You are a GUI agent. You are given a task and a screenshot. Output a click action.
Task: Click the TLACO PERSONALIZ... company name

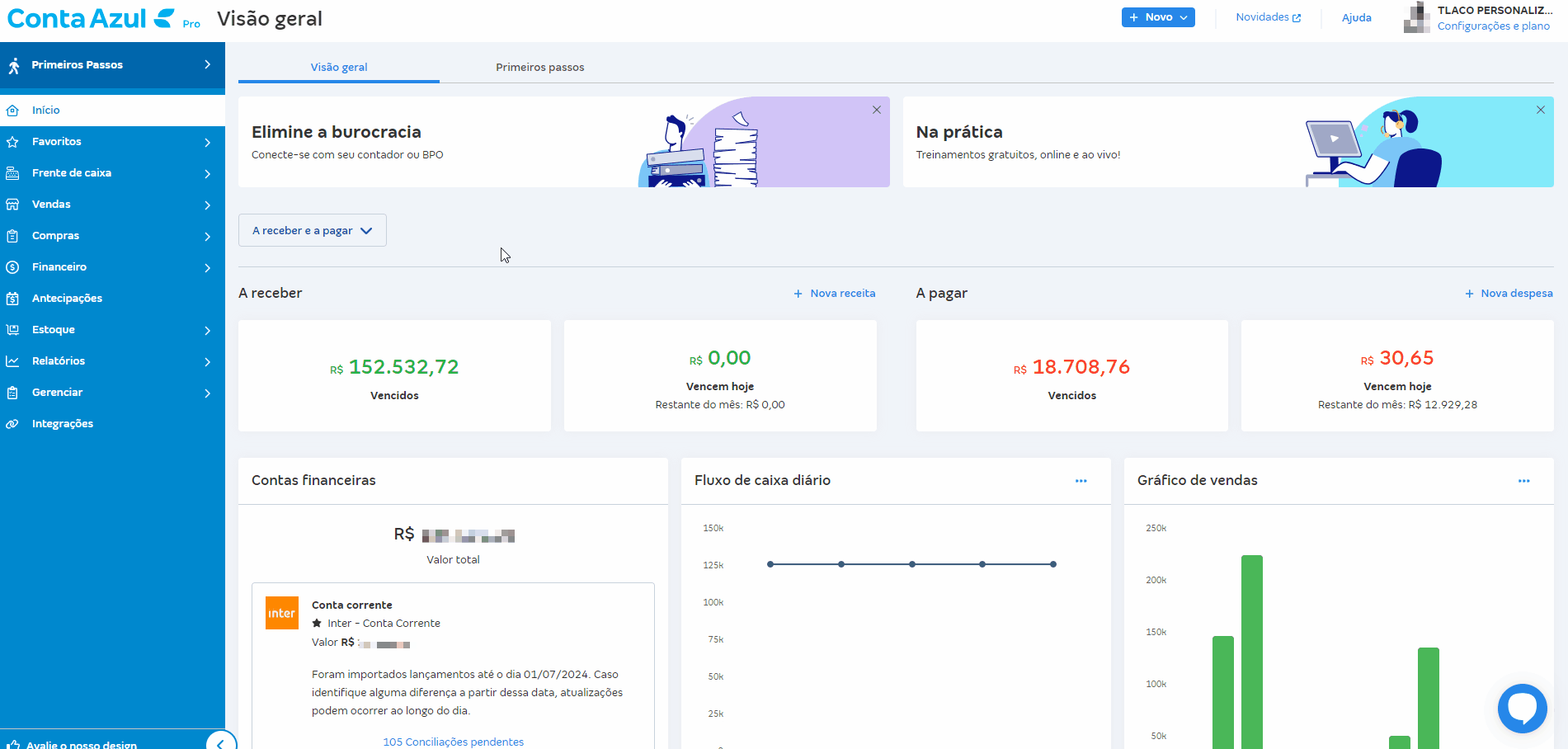click(x=1495, y=11)
